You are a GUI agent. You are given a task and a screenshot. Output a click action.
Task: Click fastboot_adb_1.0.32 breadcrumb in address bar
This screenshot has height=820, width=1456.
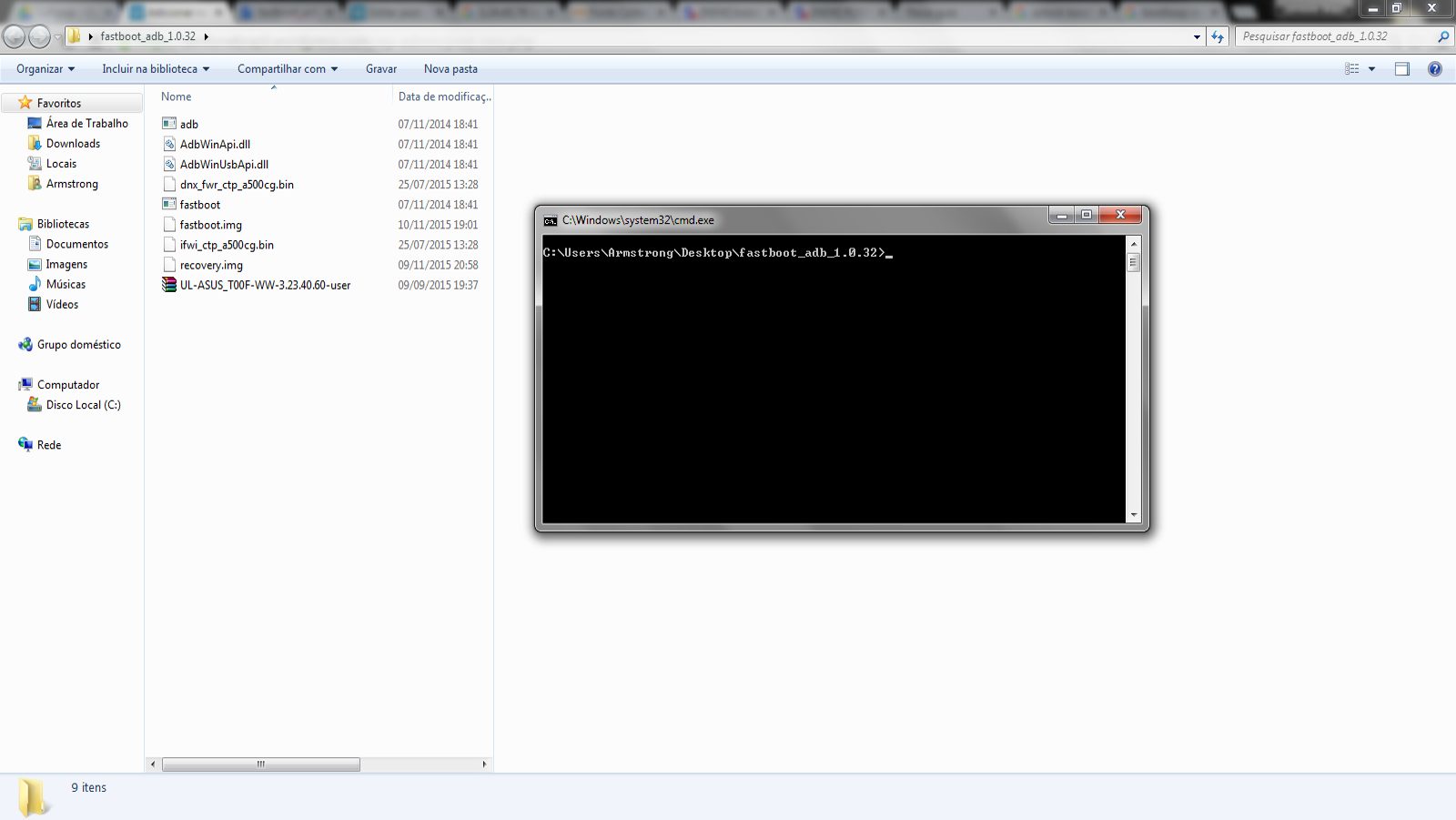click(x=147, y=36)
